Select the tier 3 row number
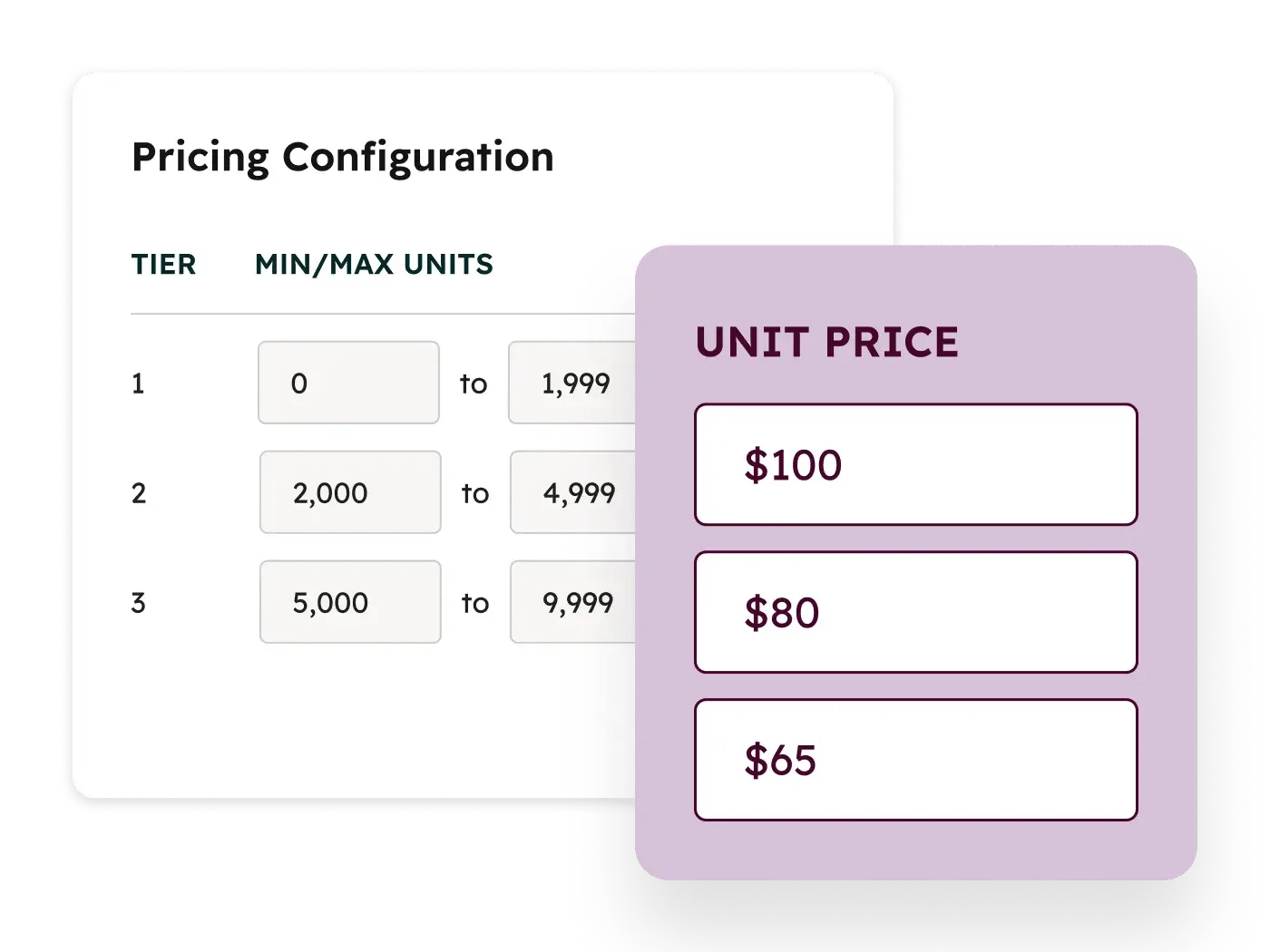 pos(138,603)
